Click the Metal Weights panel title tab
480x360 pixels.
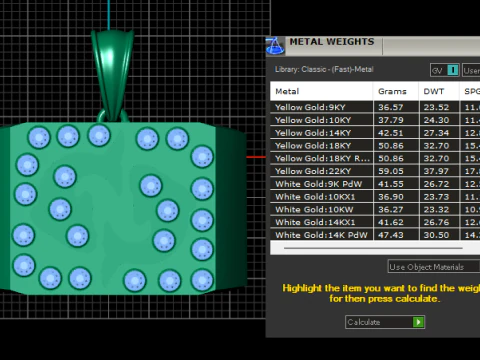click(332, 42)
